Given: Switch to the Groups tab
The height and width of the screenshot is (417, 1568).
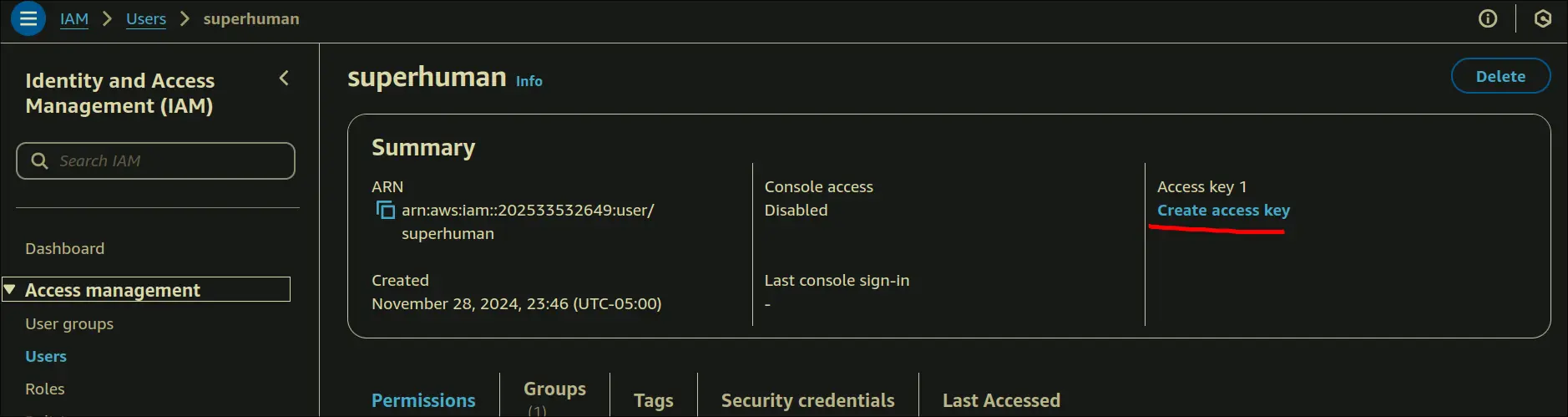Looking at the screenshot, I should coord(554,389).
